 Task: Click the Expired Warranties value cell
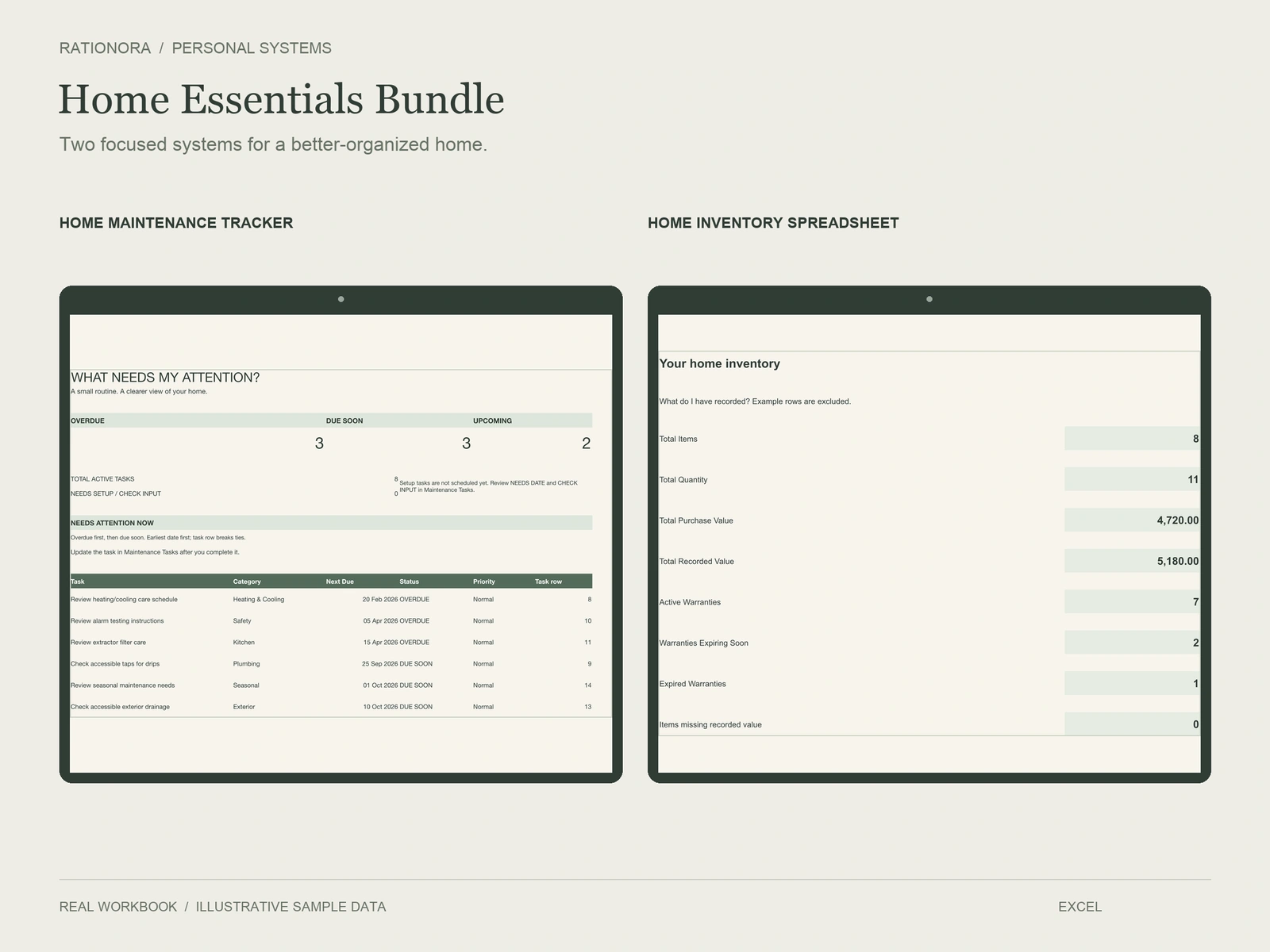coord(1132,684)
